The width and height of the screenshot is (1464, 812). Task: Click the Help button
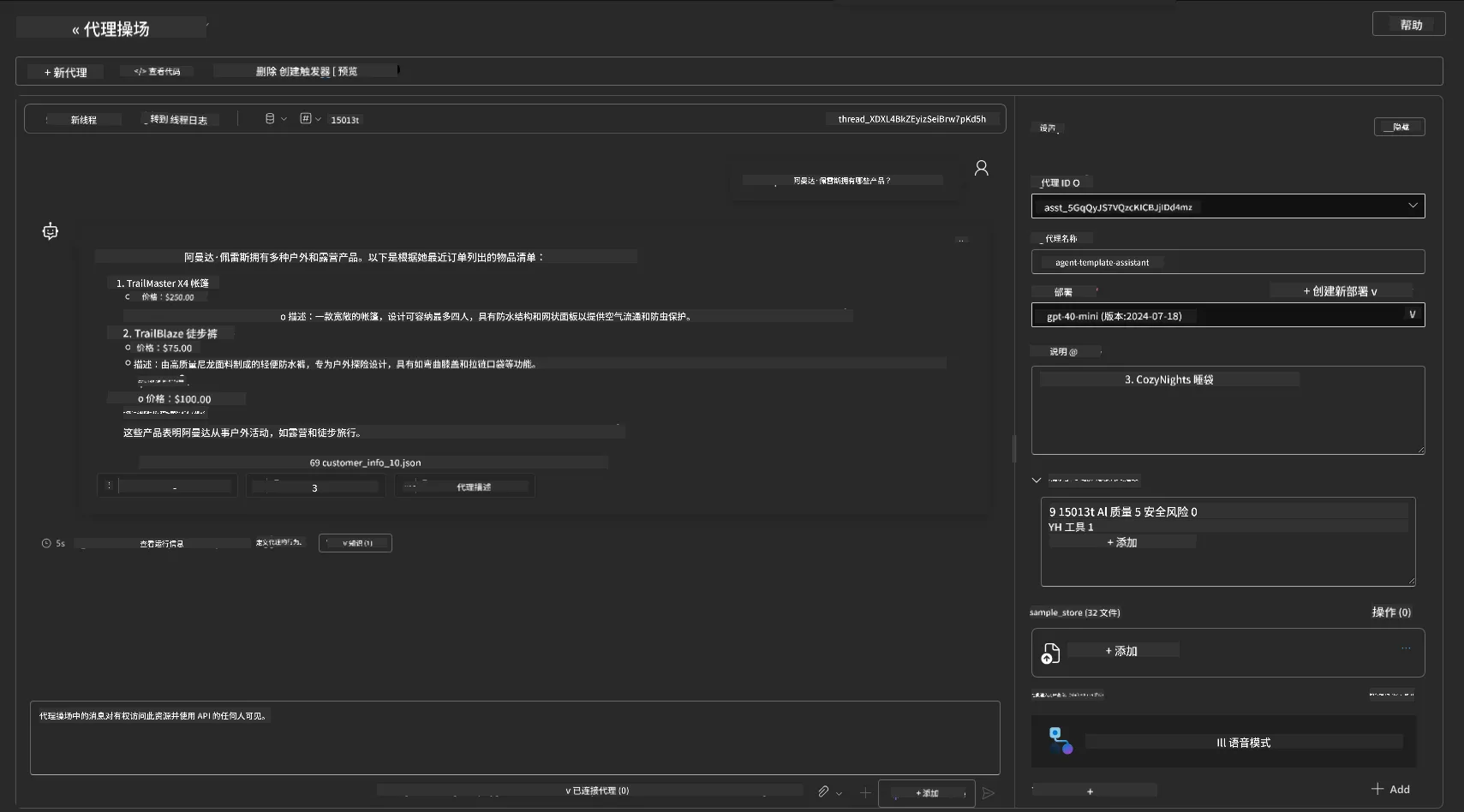[1408, 24]
